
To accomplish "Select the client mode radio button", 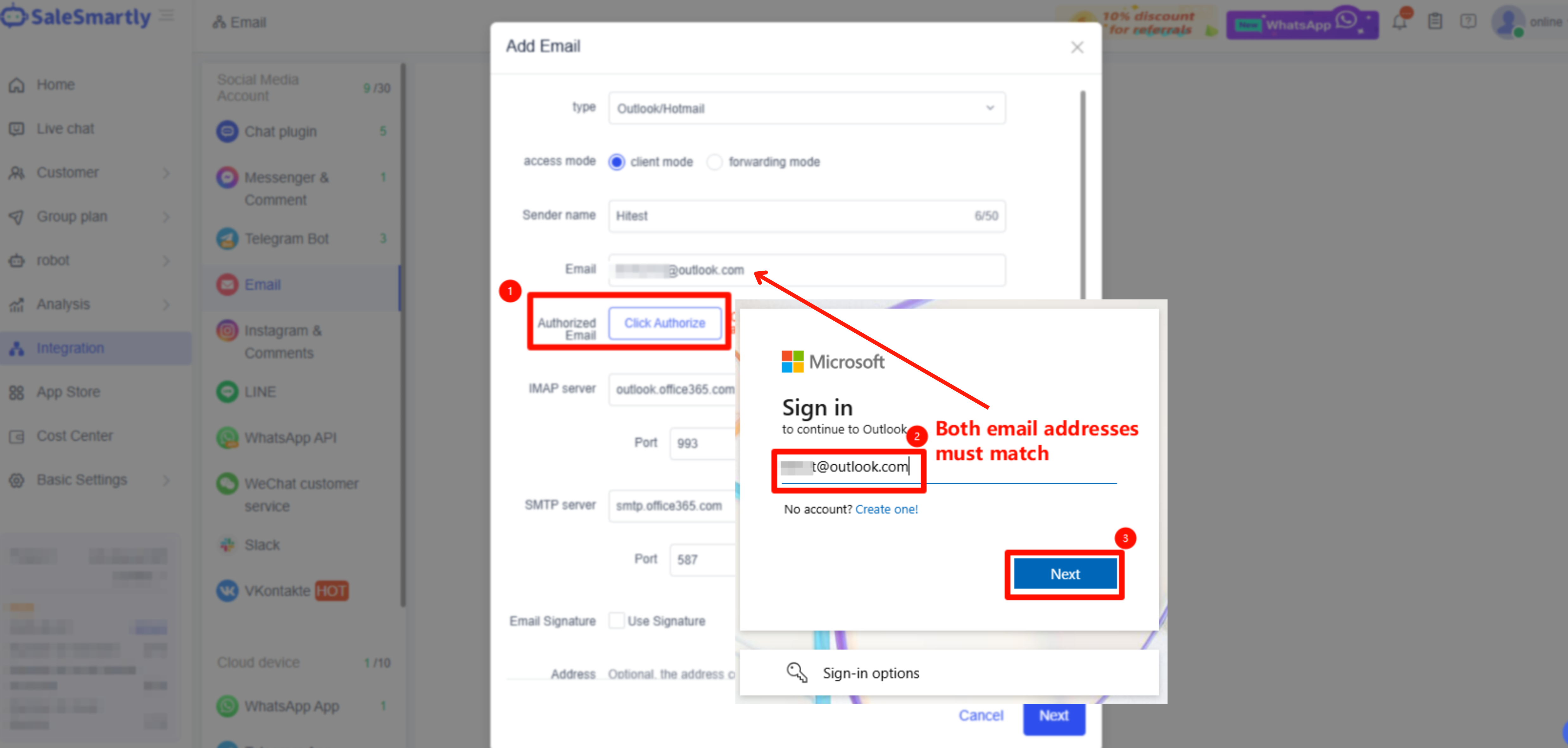I will click(616, 162).
